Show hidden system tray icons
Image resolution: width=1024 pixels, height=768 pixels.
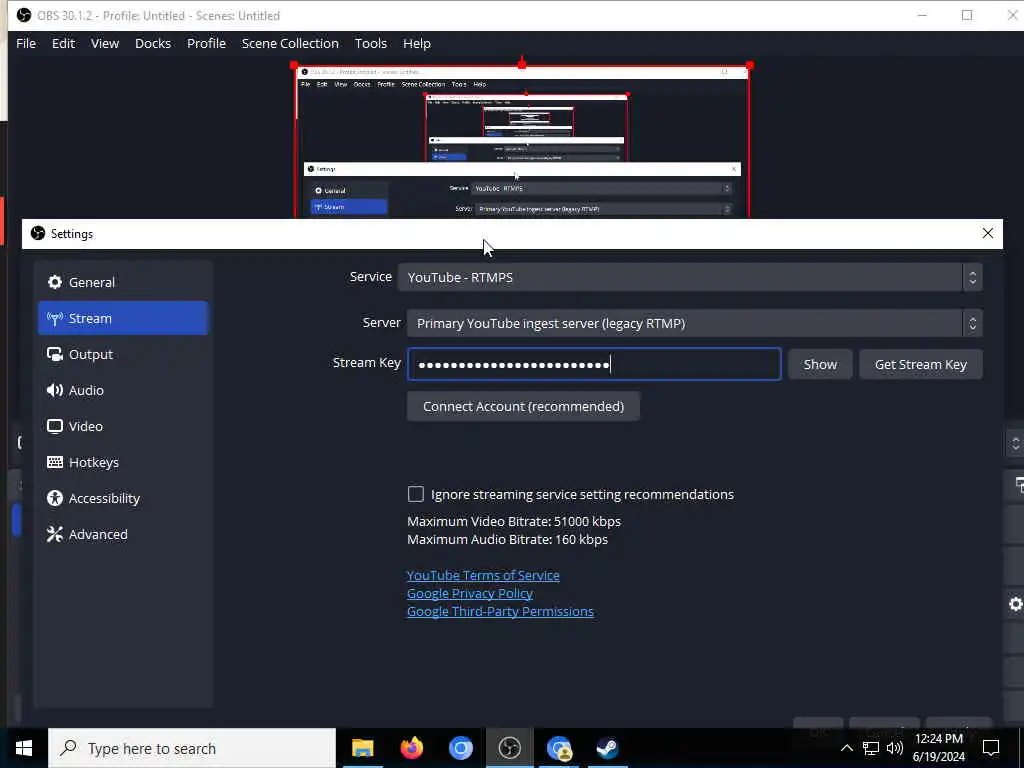tap(846, 748)
